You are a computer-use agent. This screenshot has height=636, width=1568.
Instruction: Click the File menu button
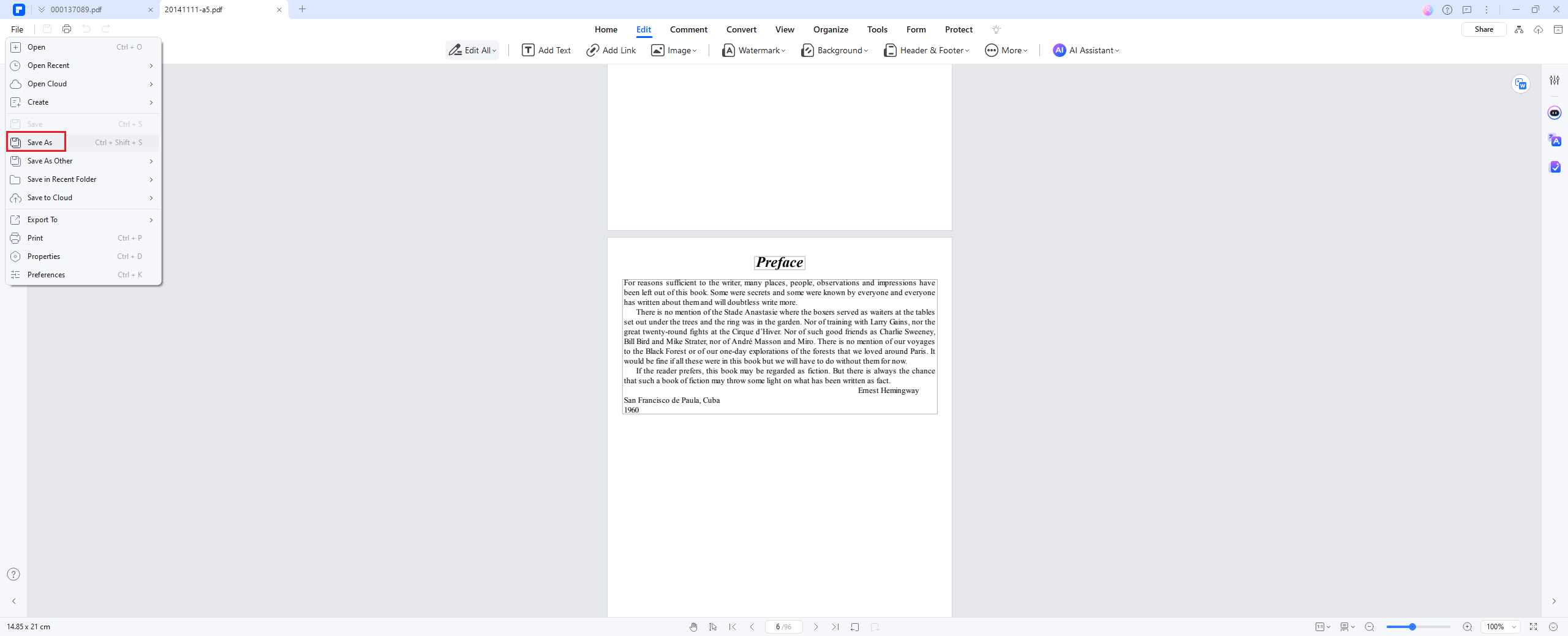pos(17,29)
